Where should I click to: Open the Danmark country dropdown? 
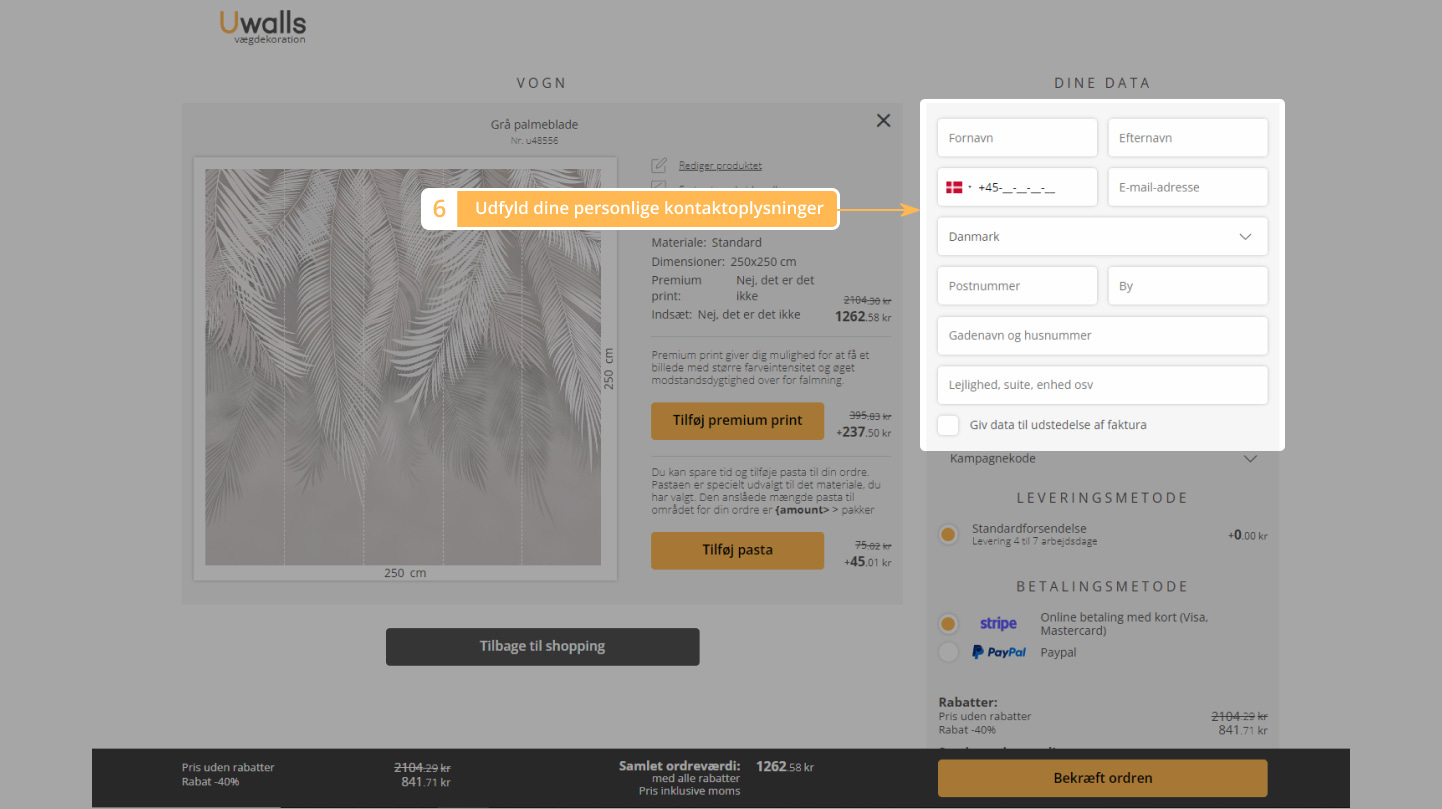point(1102,237)
